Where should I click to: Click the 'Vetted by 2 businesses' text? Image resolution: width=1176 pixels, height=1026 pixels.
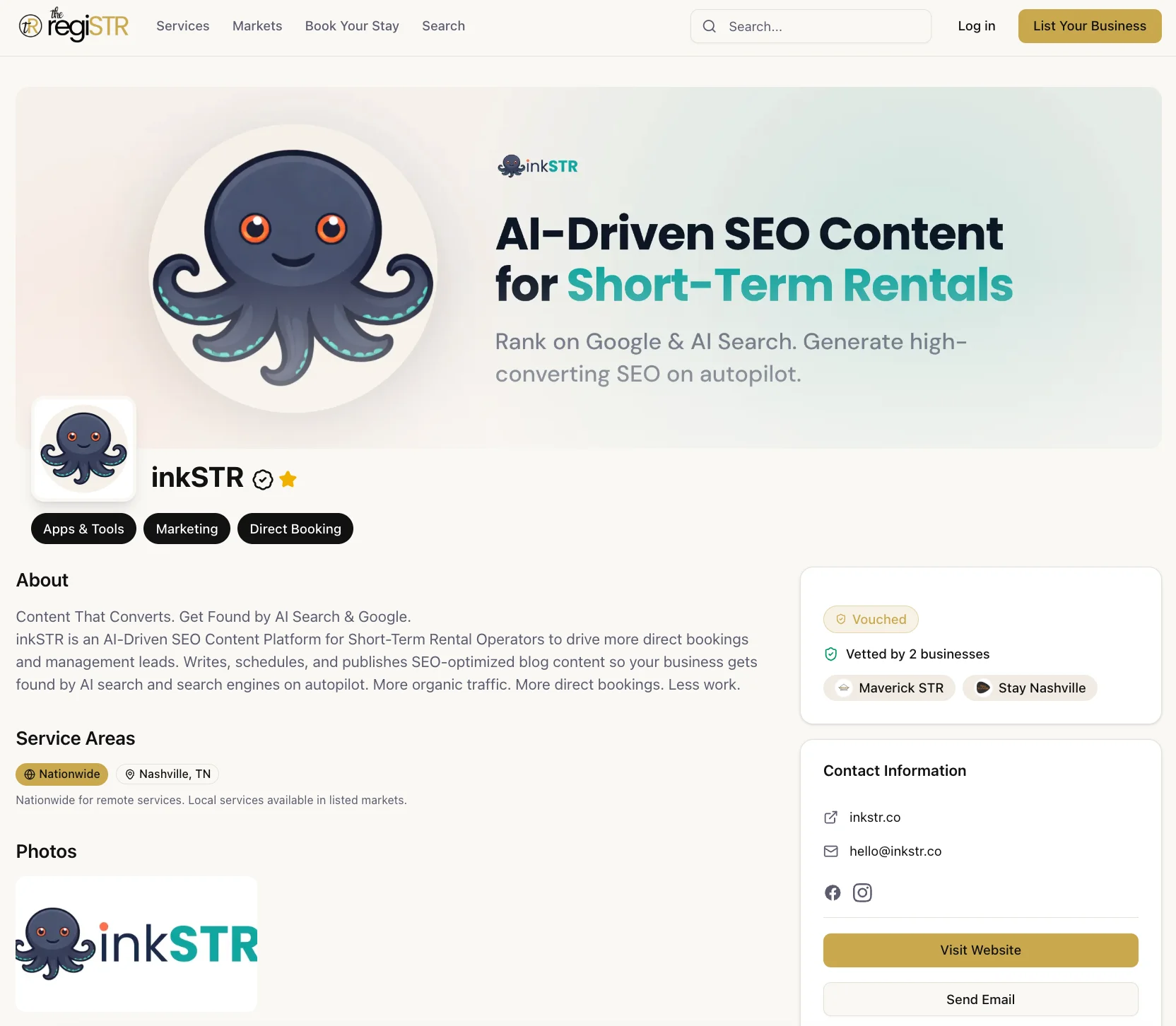917,654
